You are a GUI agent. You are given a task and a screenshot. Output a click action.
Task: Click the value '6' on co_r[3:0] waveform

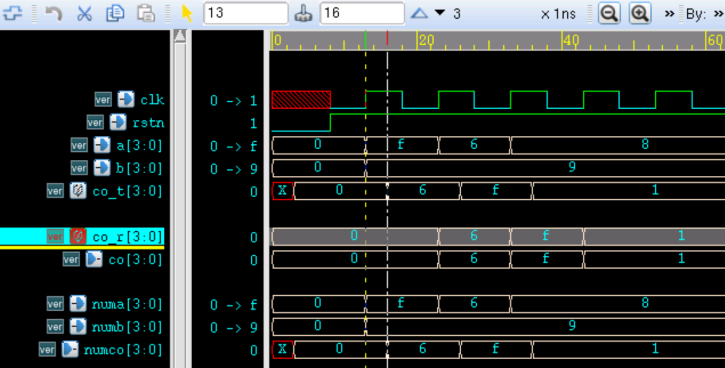point(474,236)
